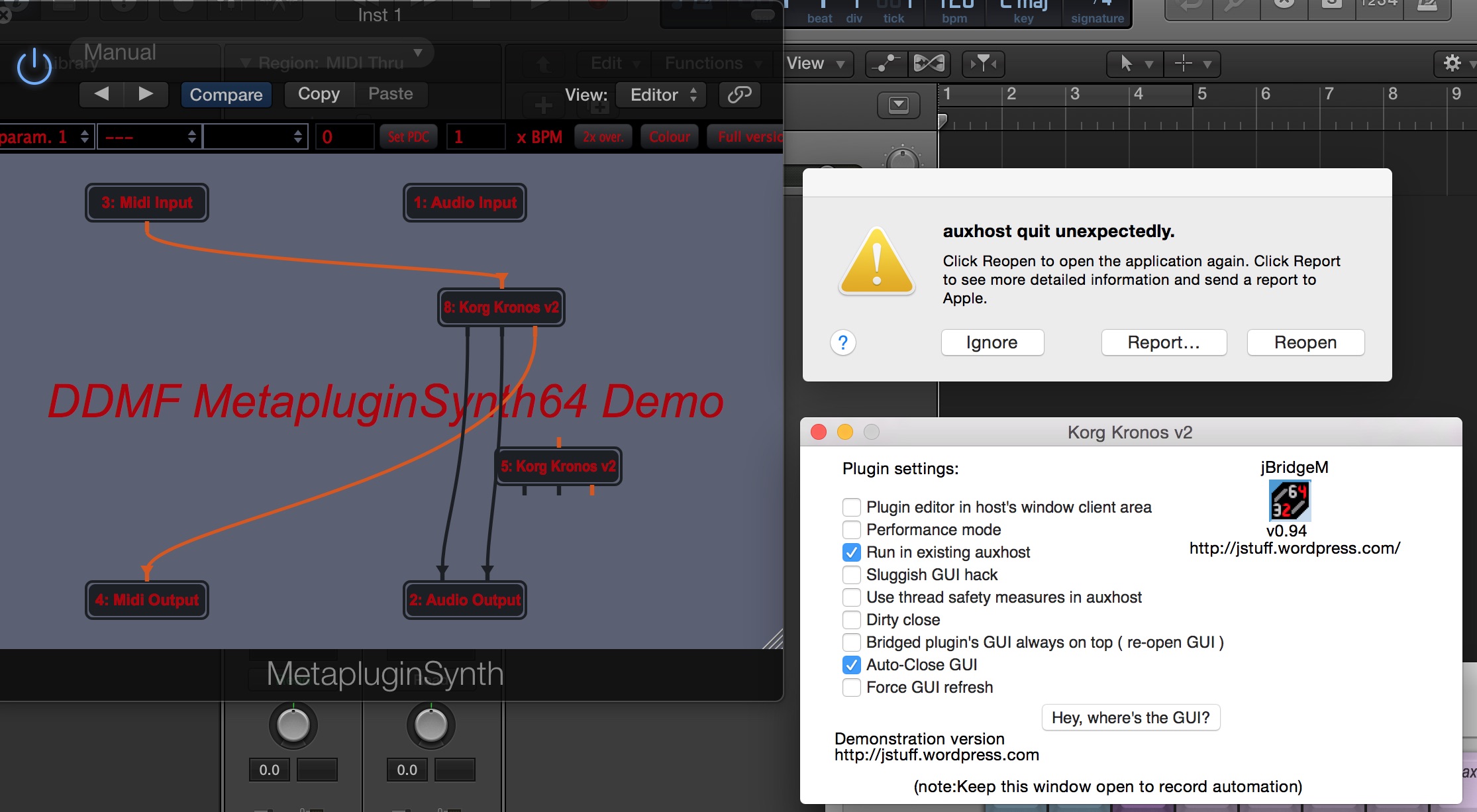Uncheck Run in existing auxhost

tap(852, 552)
